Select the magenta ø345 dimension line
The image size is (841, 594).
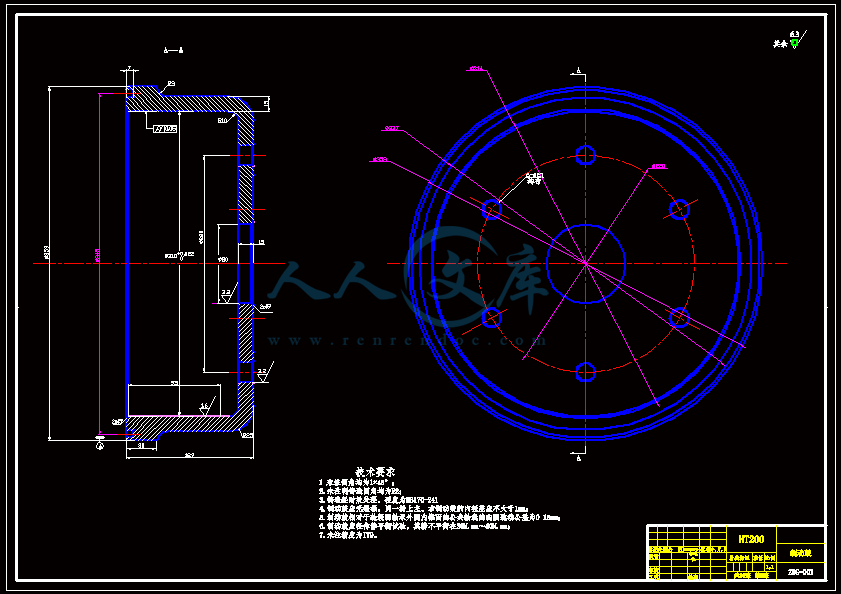pyautogui.click(x=99, y=263)
